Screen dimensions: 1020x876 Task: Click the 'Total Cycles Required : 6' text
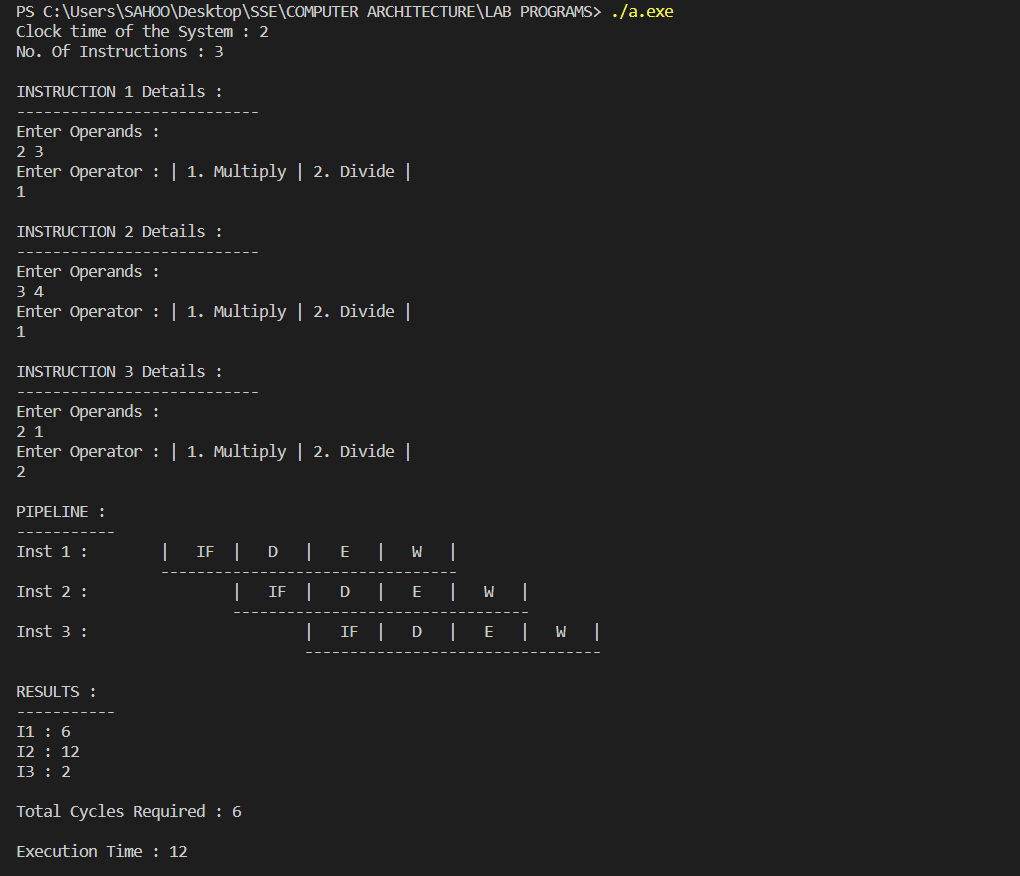[127, 811]
